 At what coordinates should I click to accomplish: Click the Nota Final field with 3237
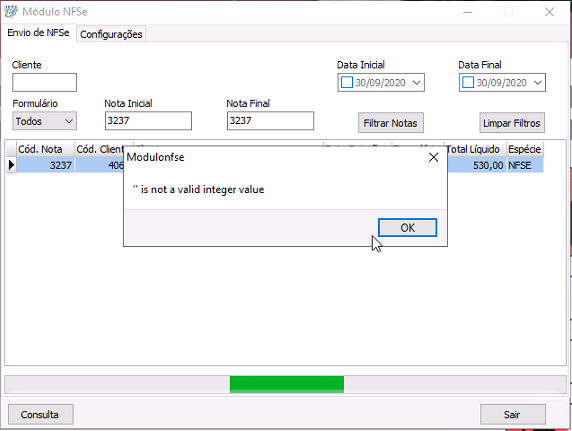(x=270, y=121)
